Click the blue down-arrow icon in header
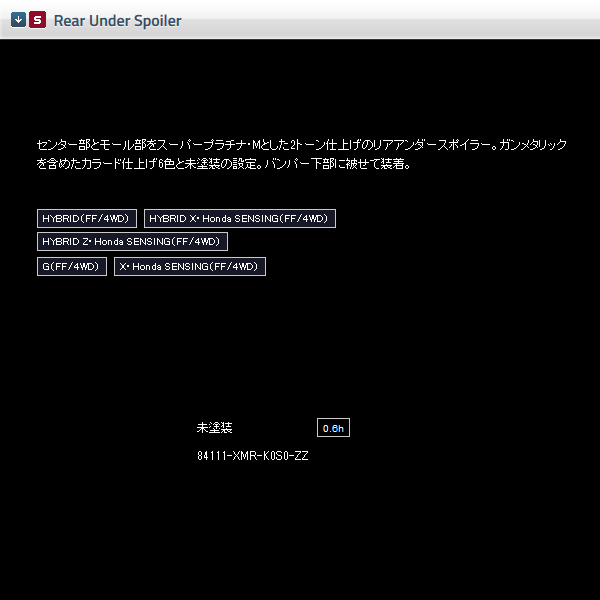Image resolution: width=600 pixels, height=600 pixels. pos(19,20)
